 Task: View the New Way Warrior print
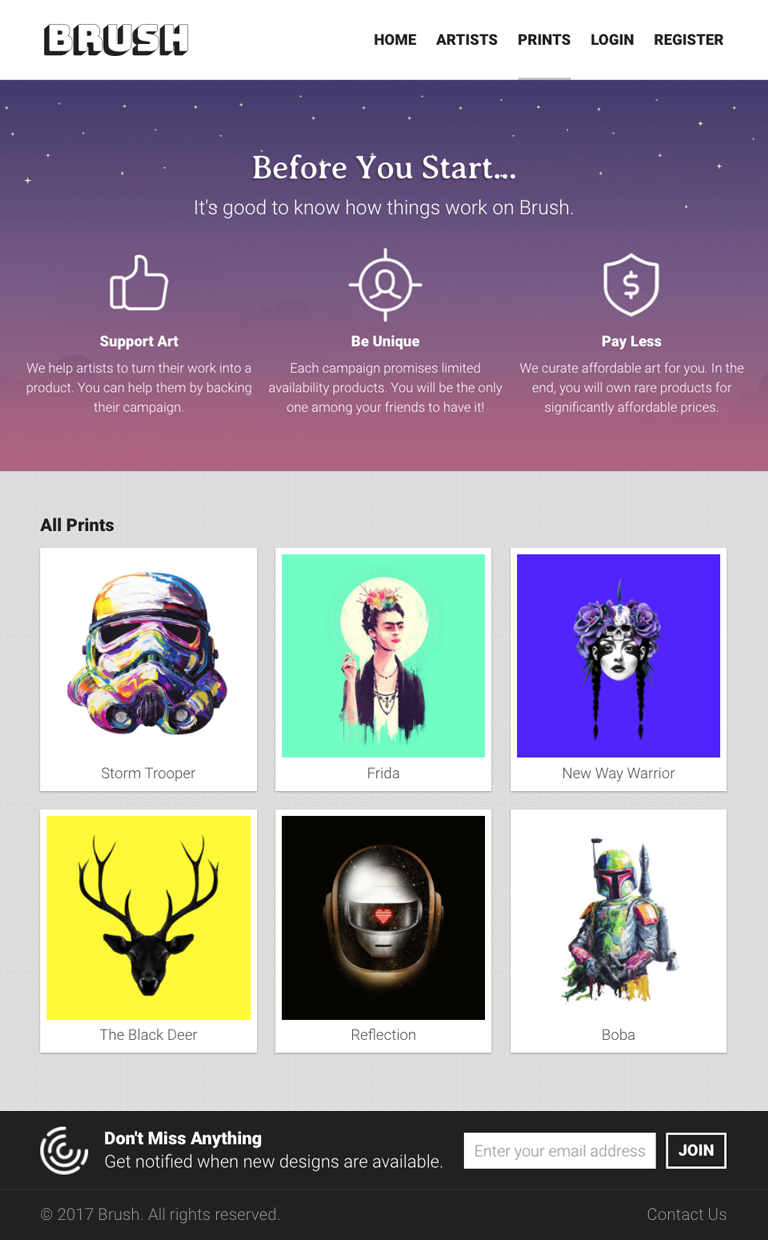[x=618, y=656]
